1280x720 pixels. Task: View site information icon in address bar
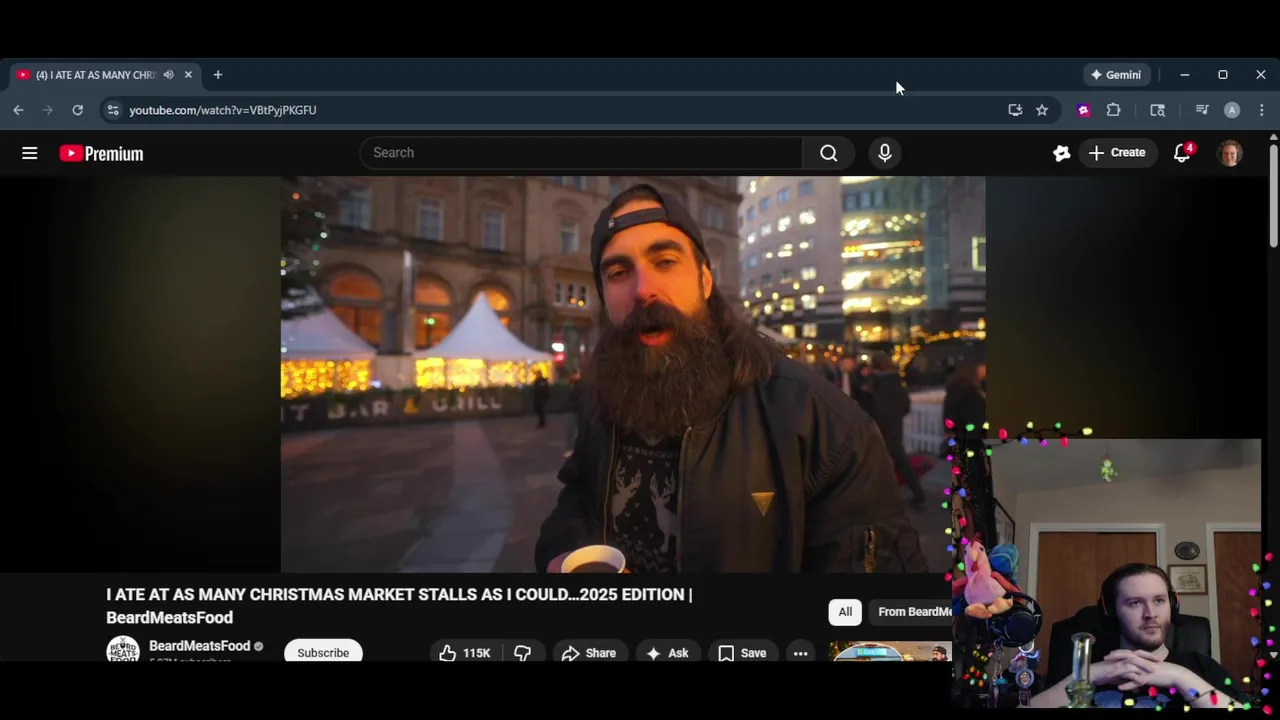click(x=112, y=110)
